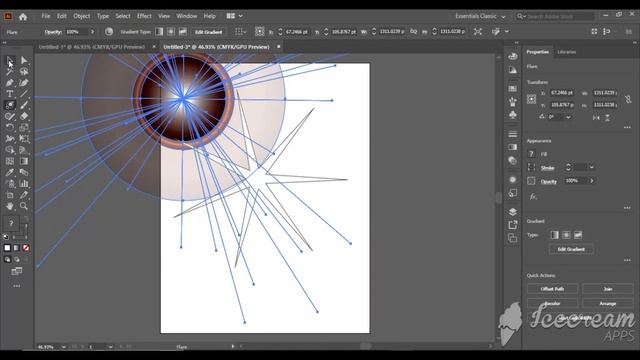This screenshot has width=640, height=360.
Task: Select the Eyedropper tool
Action: point(9,173)
